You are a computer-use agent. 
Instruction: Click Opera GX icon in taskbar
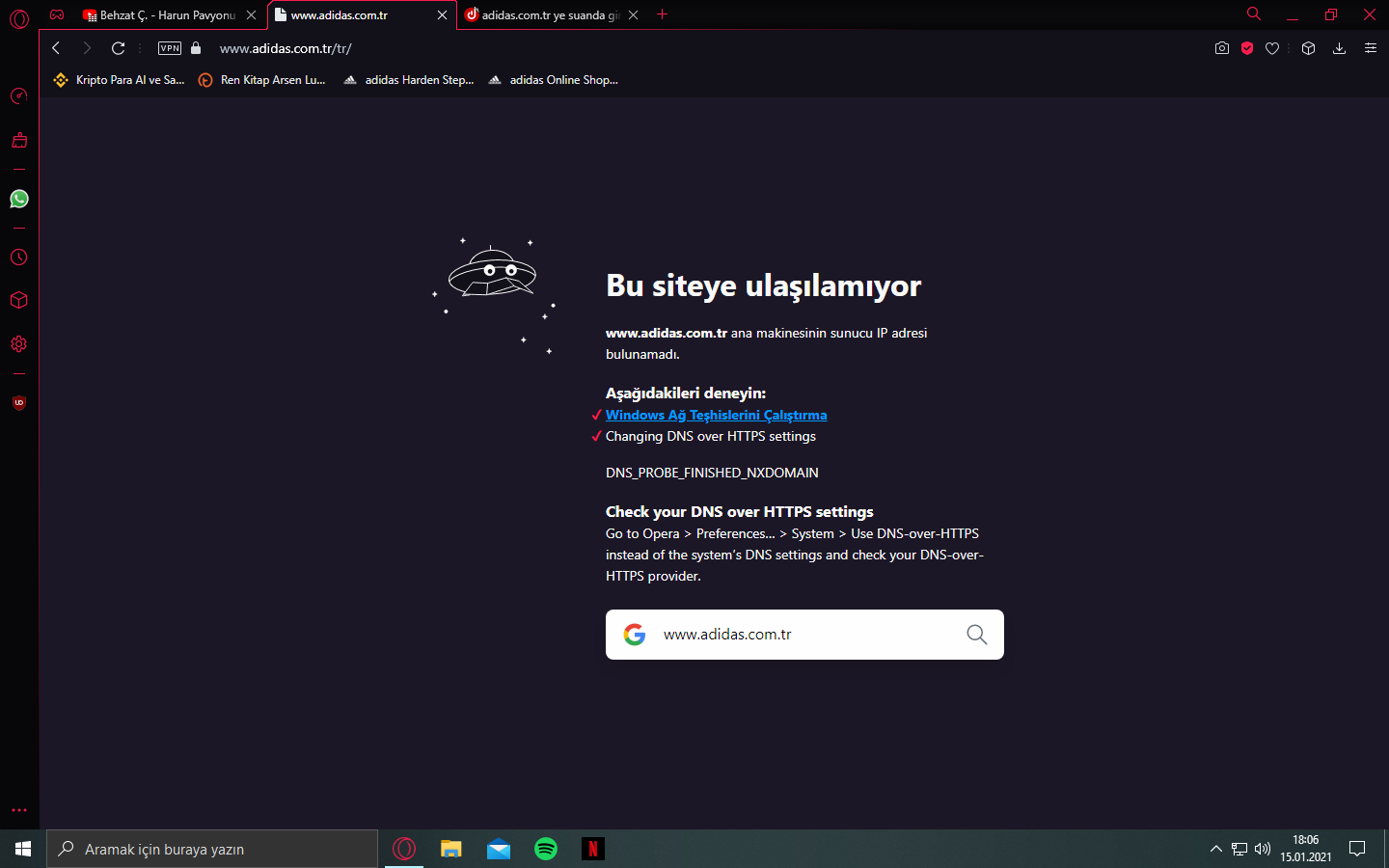pos(404,849)
